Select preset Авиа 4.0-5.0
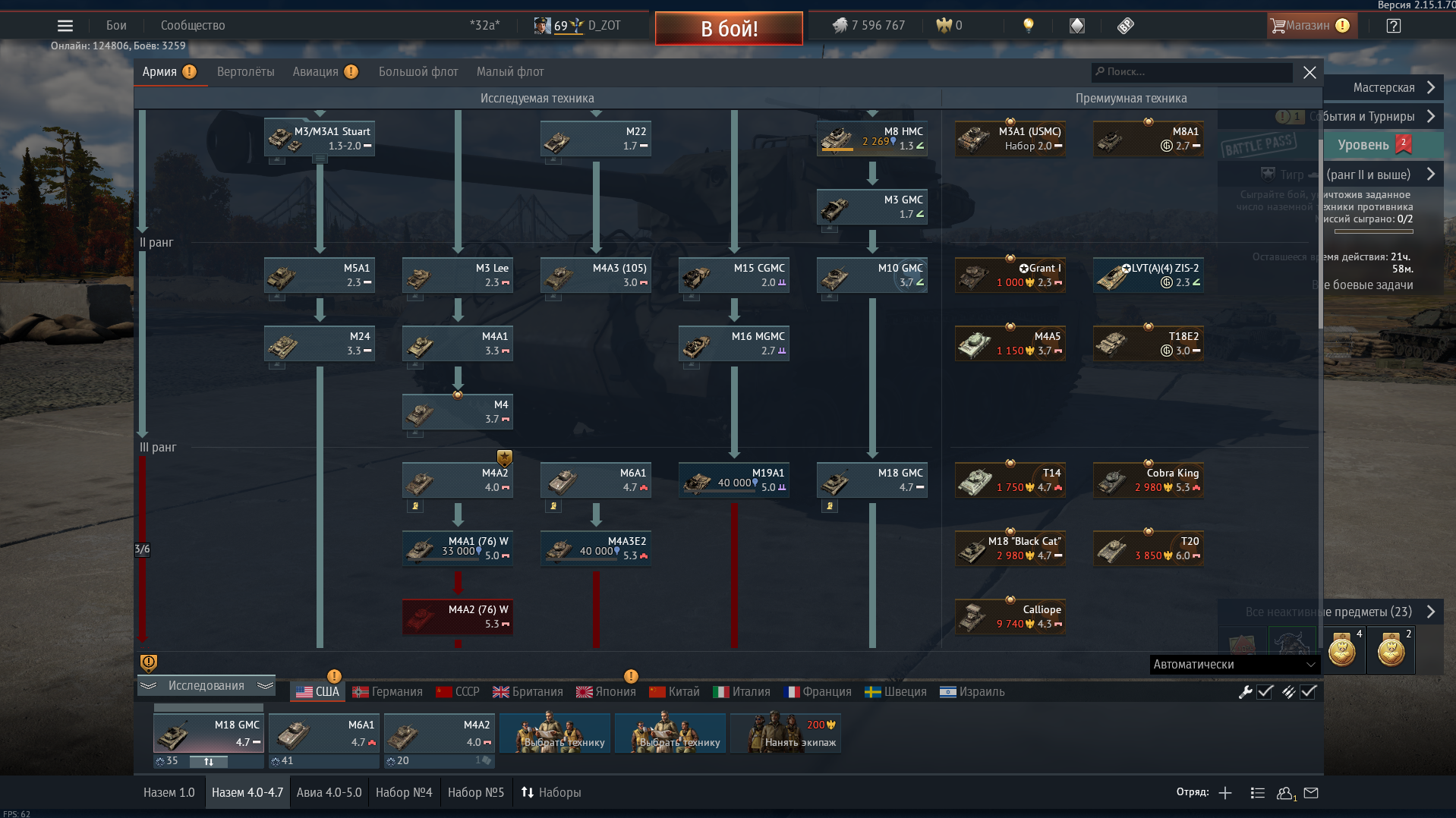1456x818 pixels. click(329, 793)
